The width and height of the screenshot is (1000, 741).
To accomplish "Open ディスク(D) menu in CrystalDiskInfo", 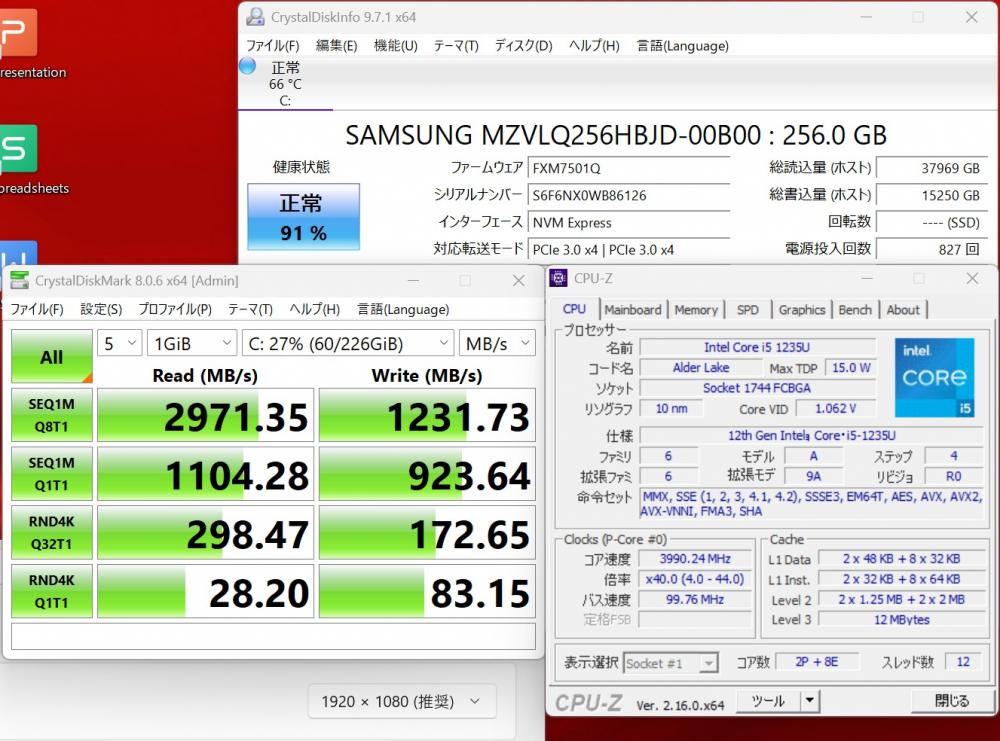I will [524, 46].
